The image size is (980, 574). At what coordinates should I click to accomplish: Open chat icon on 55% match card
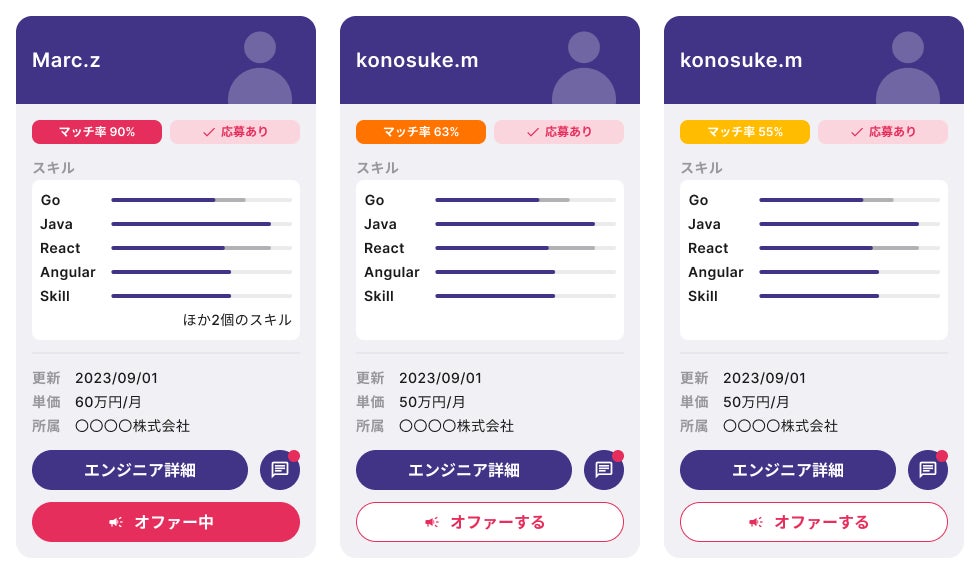(928, 470)
